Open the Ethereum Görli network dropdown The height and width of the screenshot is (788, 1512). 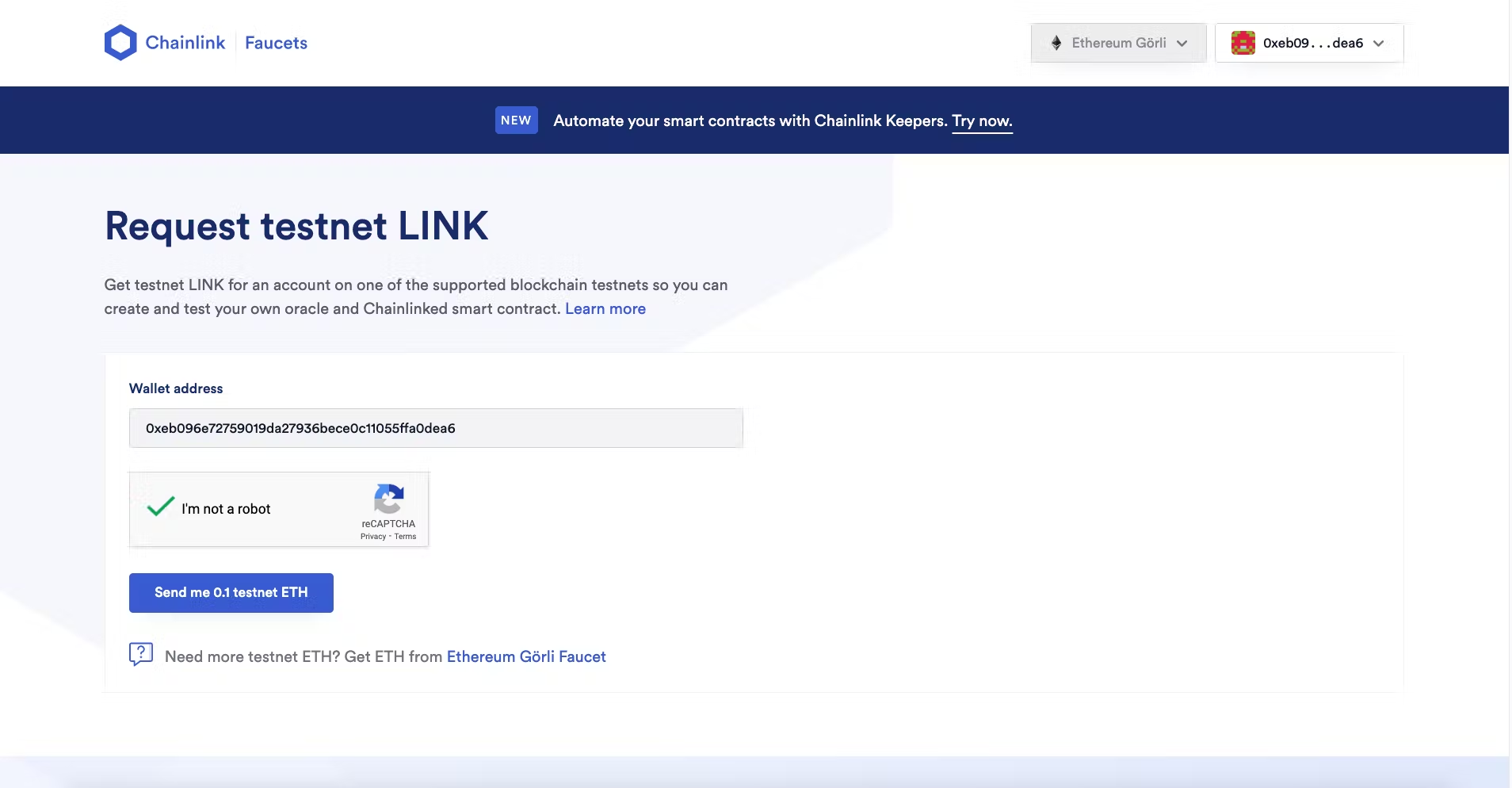(1117, 43)
